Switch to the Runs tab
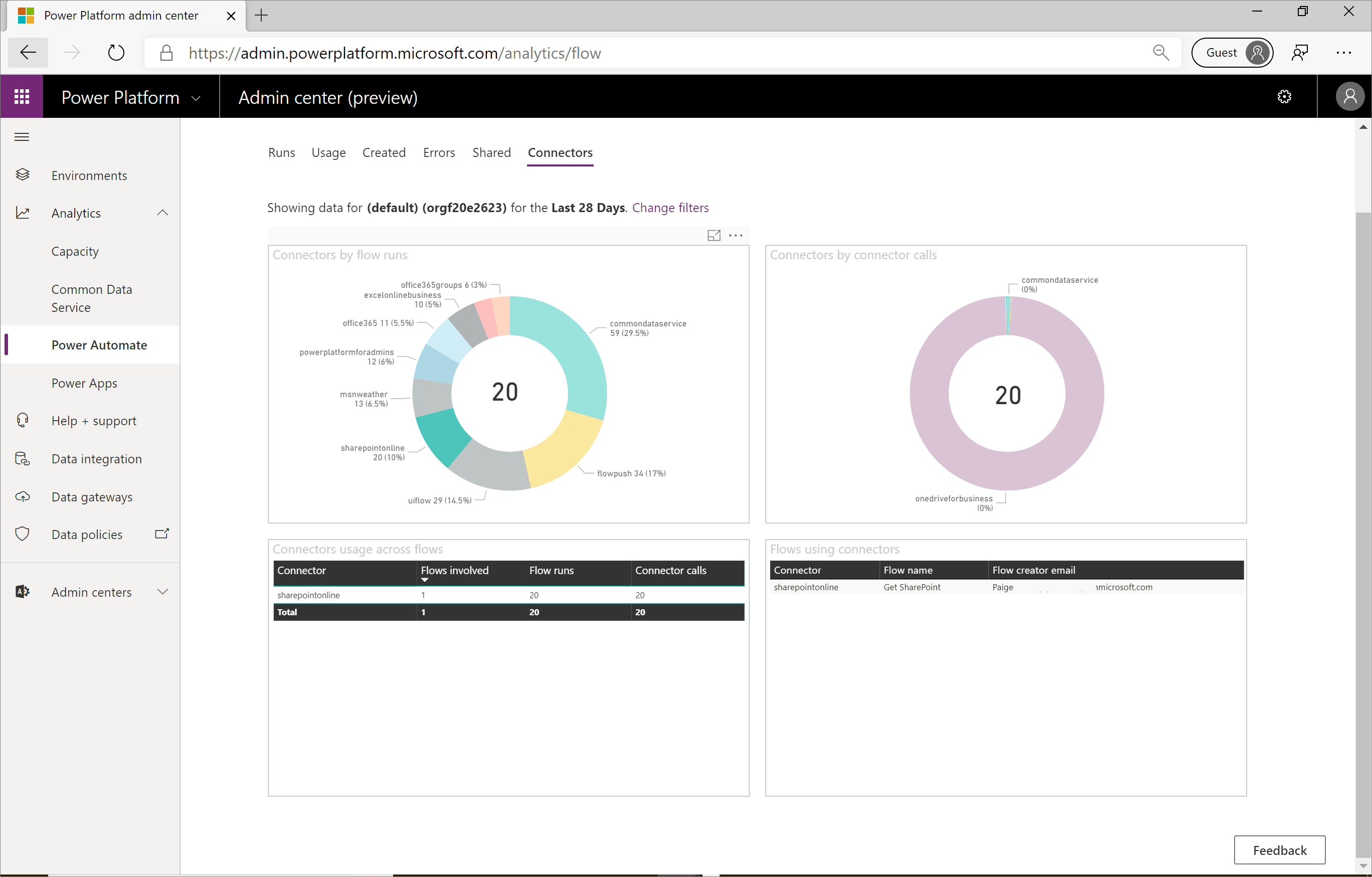This screenshot has width=1372, height=877. point(281,153)
